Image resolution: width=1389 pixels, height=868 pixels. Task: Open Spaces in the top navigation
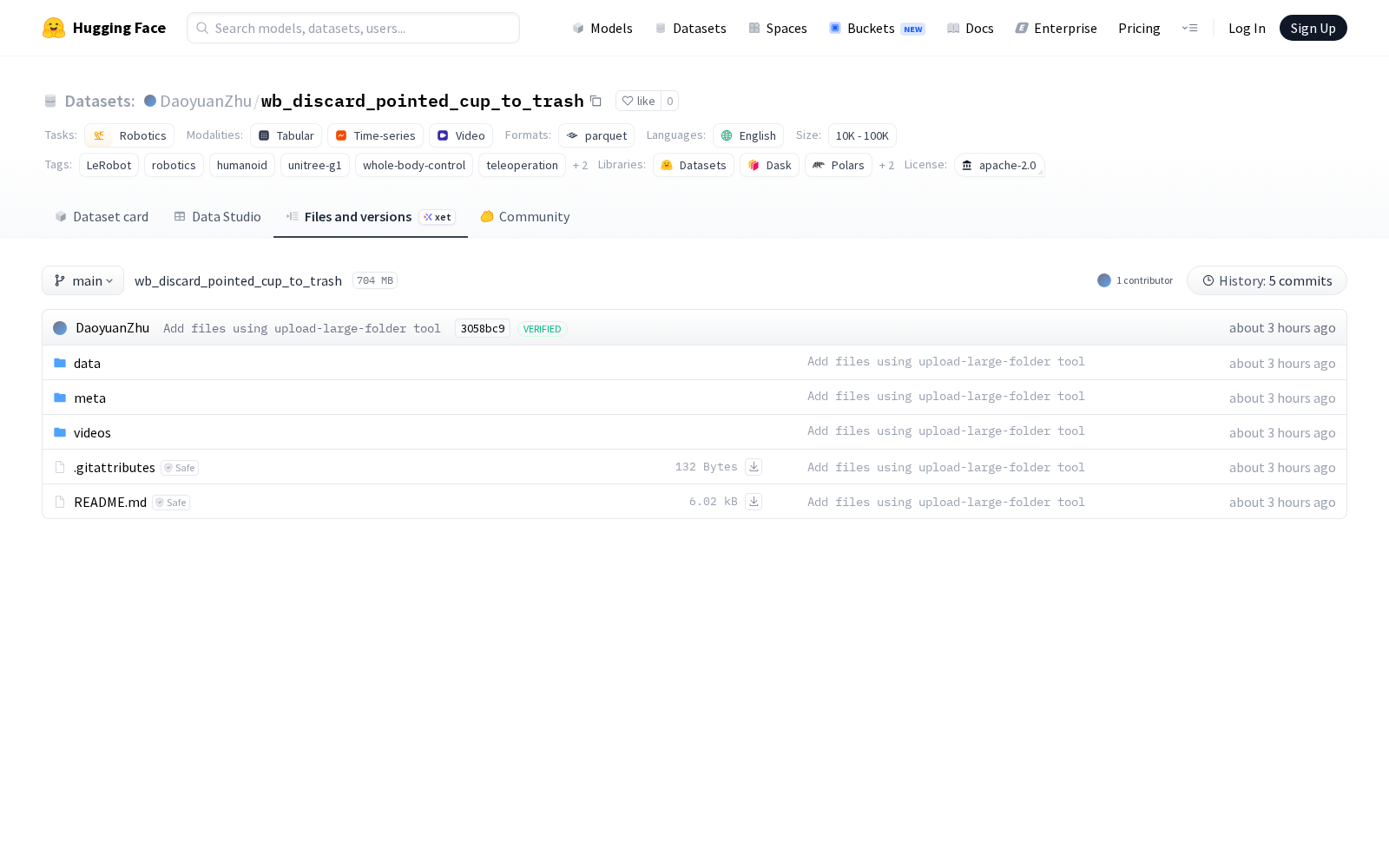778,28
